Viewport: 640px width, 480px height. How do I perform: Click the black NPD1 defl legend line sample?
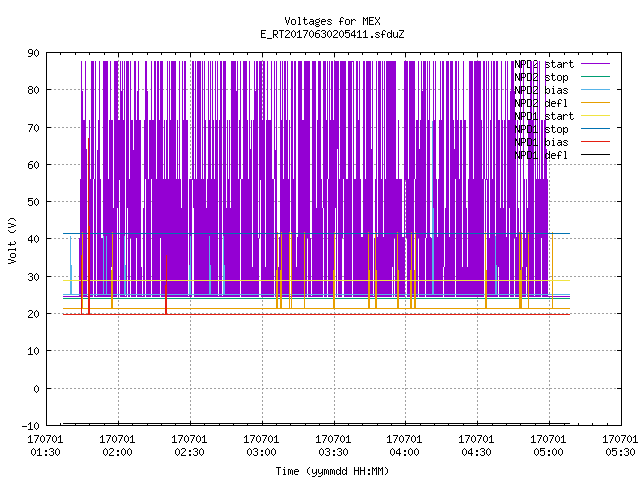pyautogui.click(x=596, y=155)
